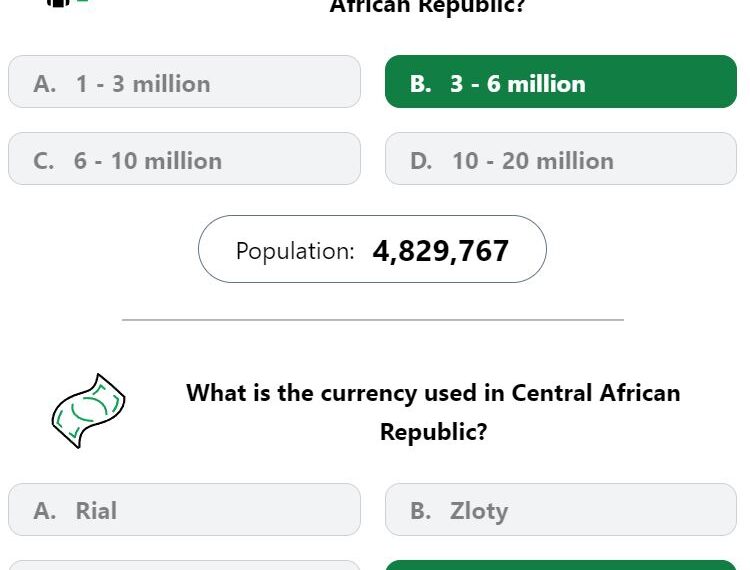Click the green banknote currency icon
The width and height of the screenshot is (750, 570).
tap(88, 411)
